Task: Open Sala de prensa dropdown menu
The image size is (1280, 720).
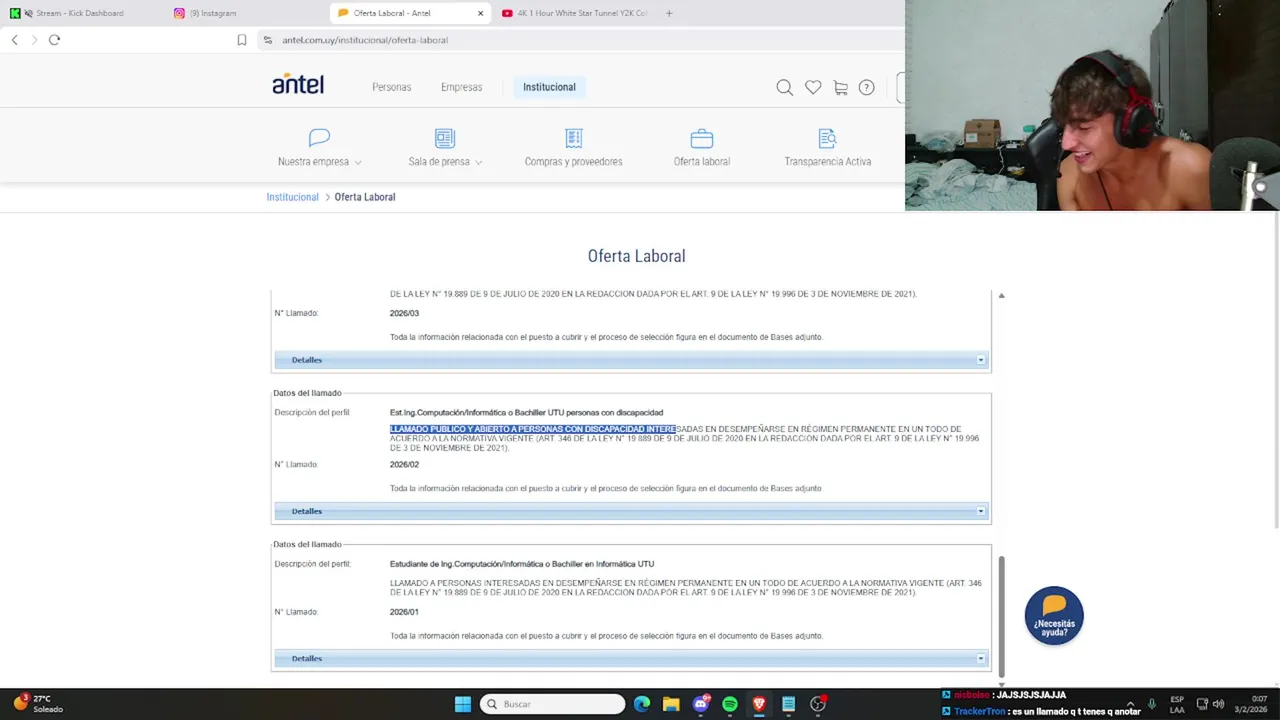Action: (x=445, y=161)
